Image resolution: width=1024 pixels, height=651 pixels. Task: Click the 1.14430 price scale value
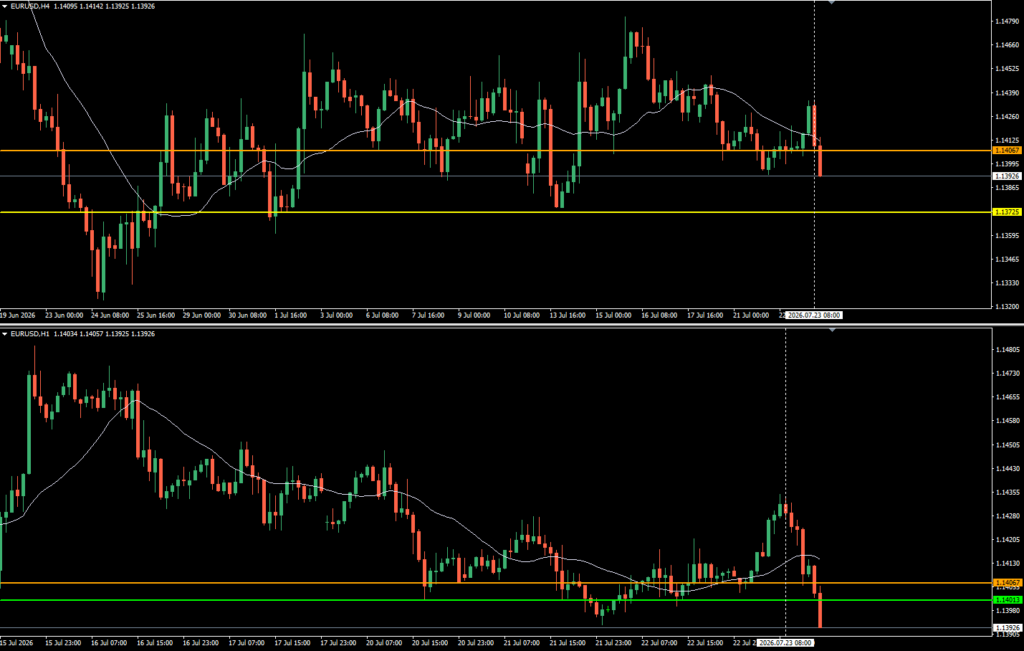1006,468
